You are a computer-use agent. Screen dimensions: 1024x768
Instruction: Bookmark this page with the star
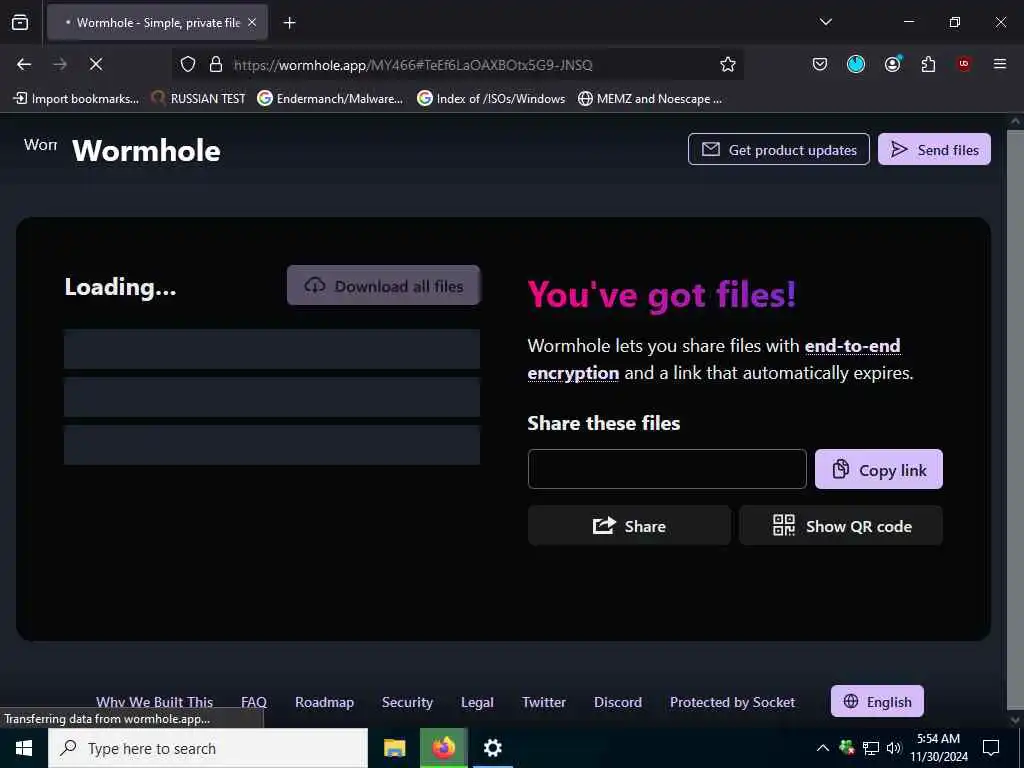coord(728,64)
